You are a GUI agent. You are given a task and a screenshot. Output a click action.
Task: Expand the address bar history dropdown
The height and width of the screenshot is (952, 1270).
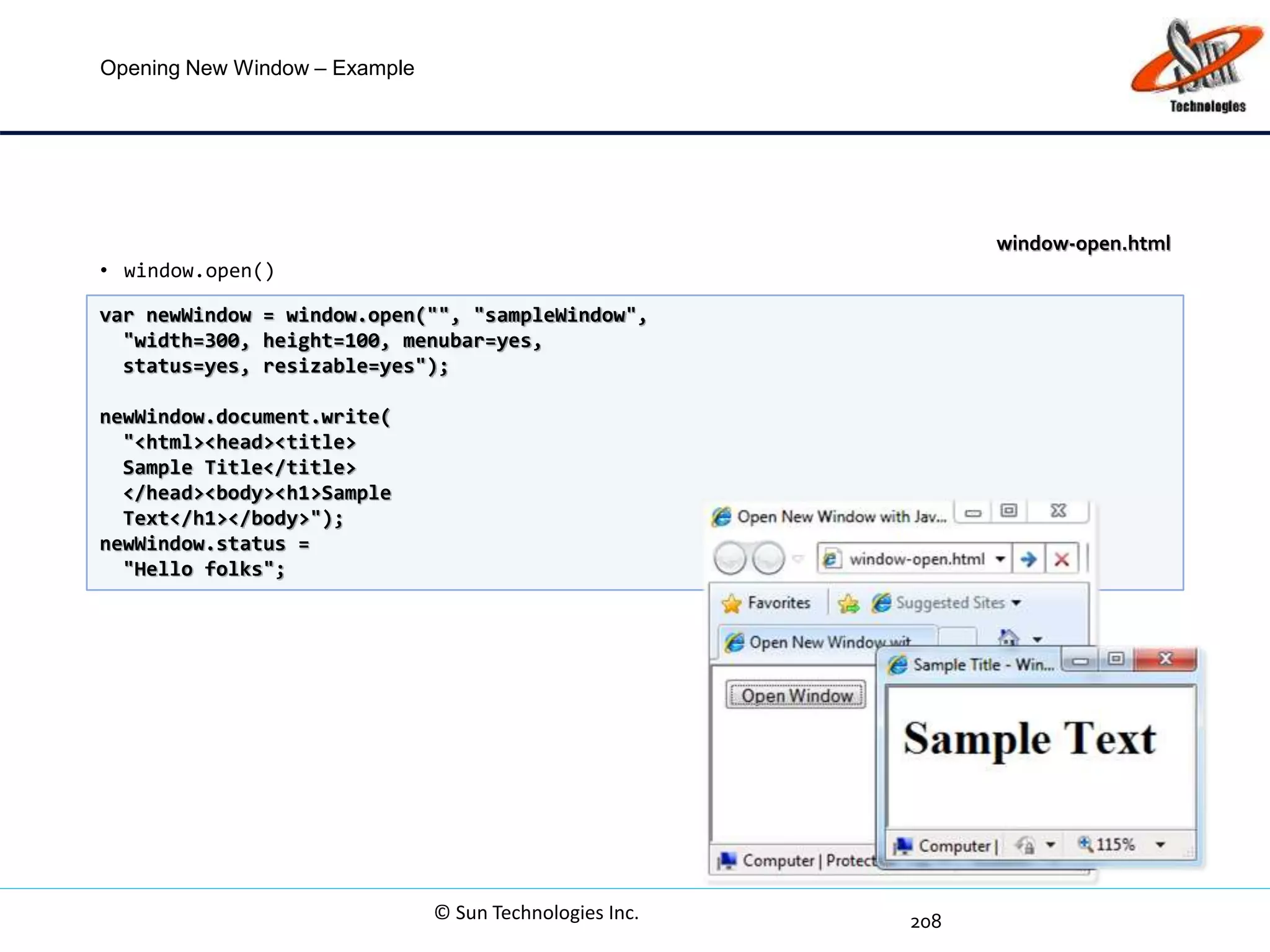[1000, 559]
